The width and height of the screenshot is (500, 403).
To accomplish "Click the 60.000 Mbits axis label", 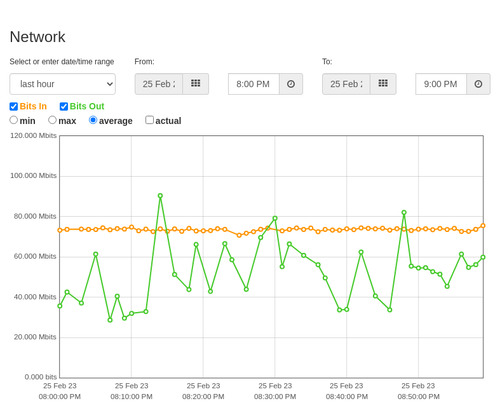I will pos(35,256).
